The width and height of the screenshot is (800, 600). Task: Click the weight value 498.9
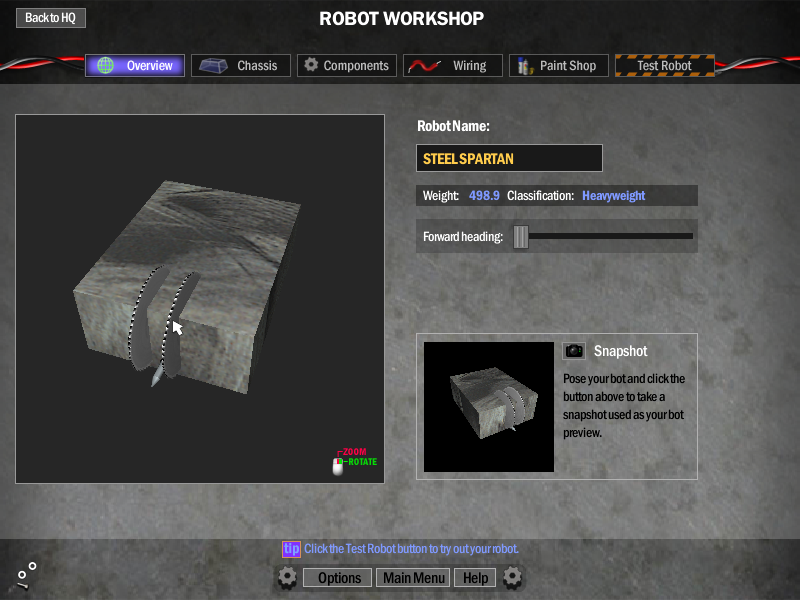[484, 196]
